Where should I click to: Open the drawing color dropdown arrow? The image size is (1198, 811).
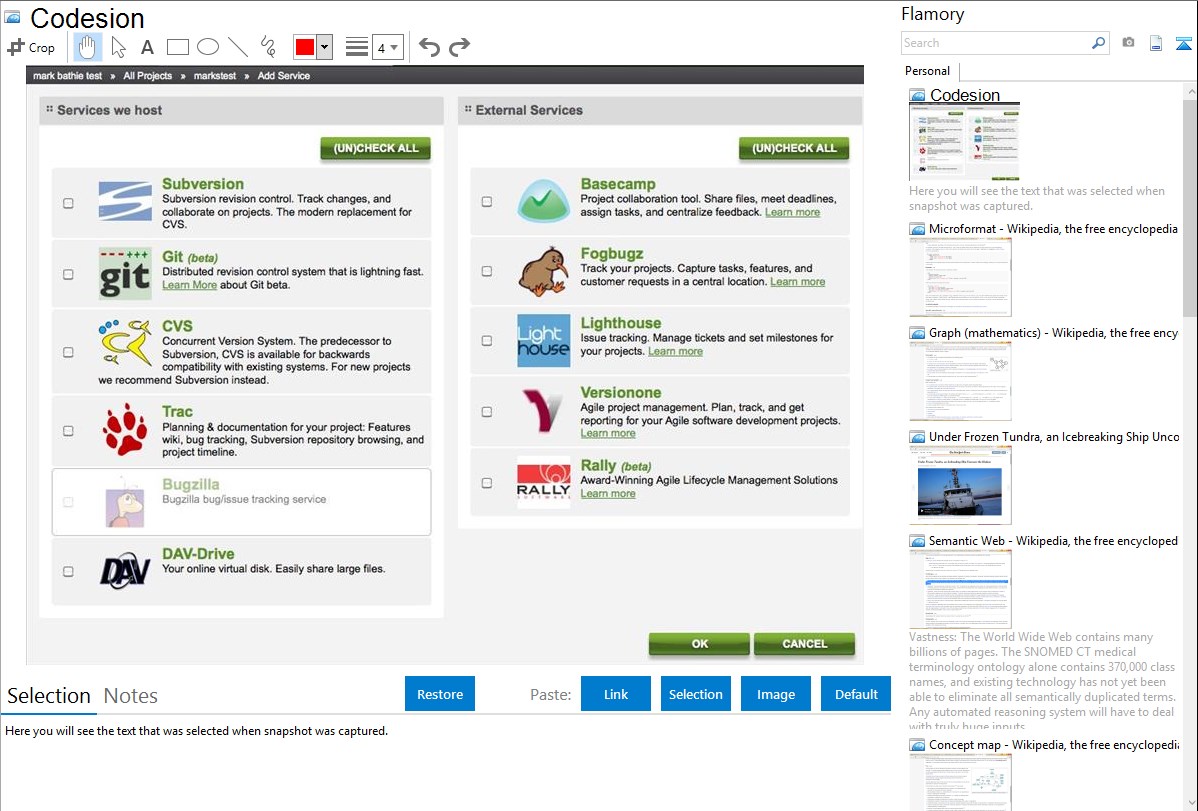click(x=325, y=47)
